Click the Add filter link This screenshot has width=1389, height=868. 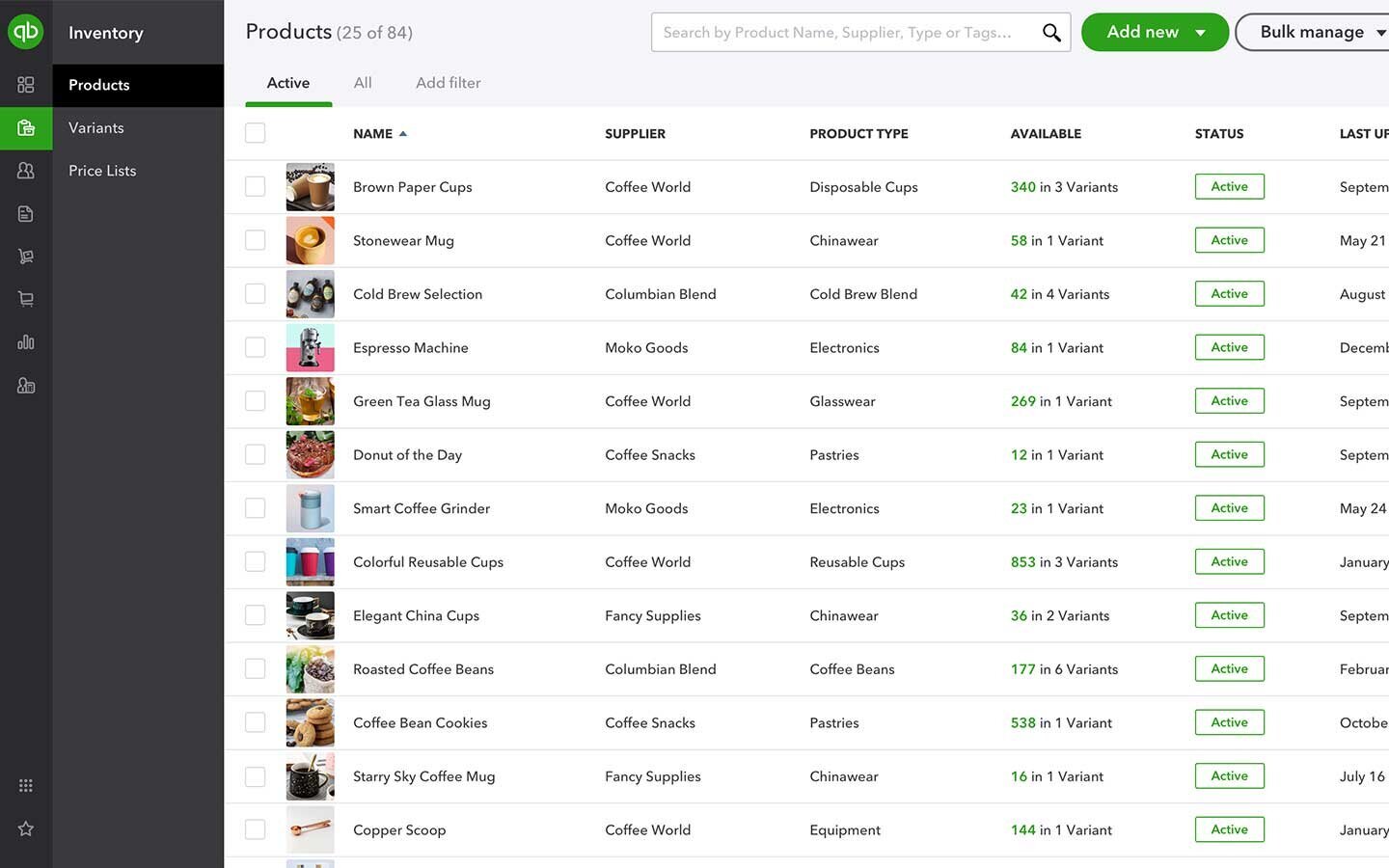point(448,82)
